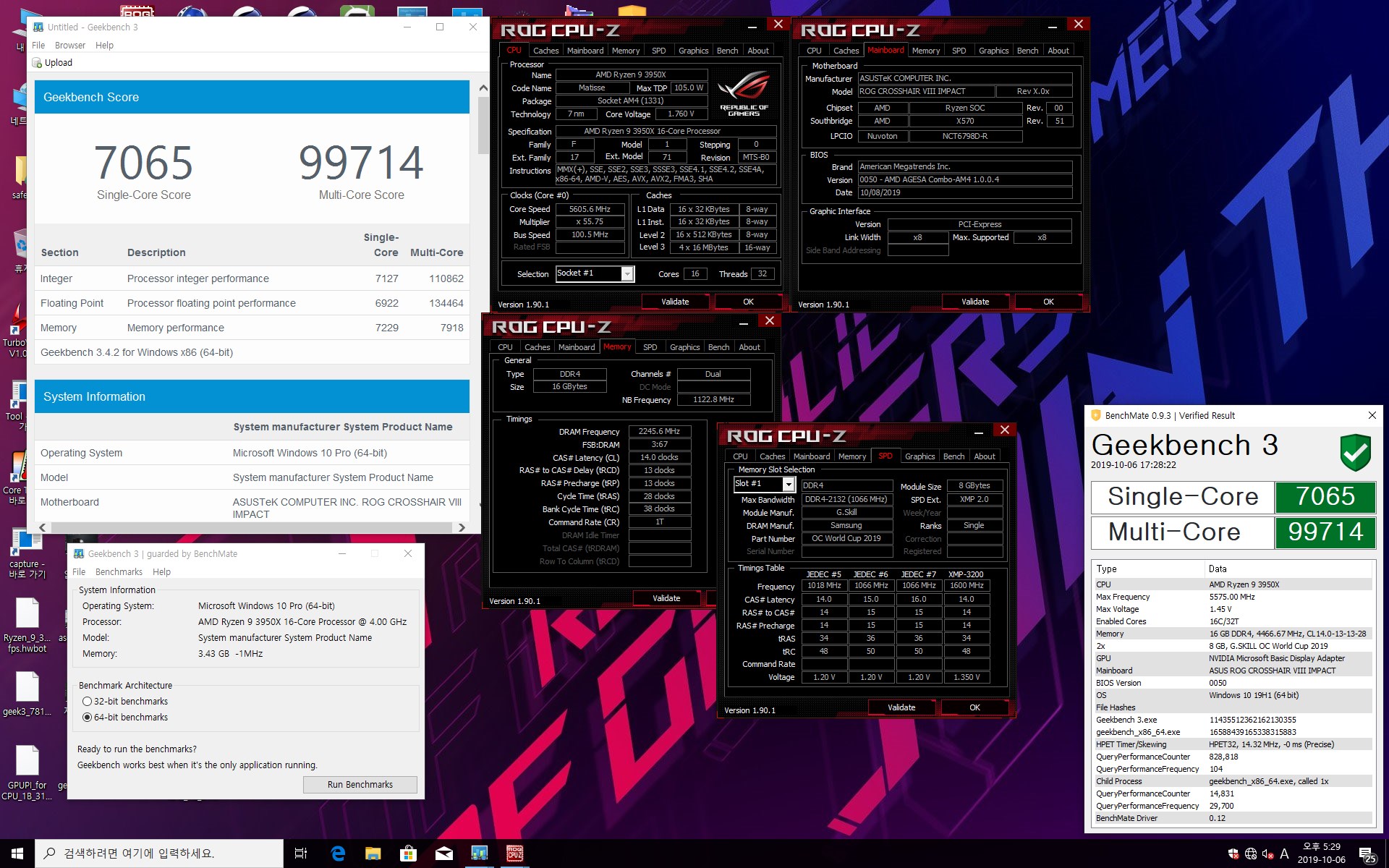Switch to Geekbench via its taskbar icon
Viewport: 1389px width, 868px height.
pyautogui.click(x=479, y=854)
